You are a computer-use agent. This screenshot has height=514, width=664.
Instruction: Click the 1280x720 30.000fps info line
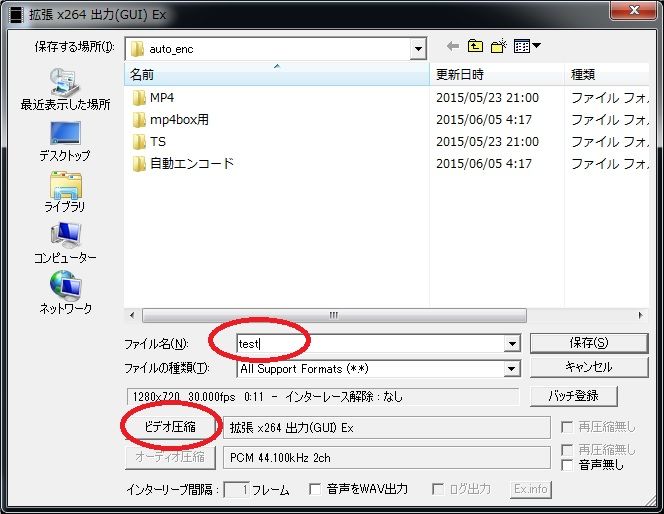tap(323, 397)
